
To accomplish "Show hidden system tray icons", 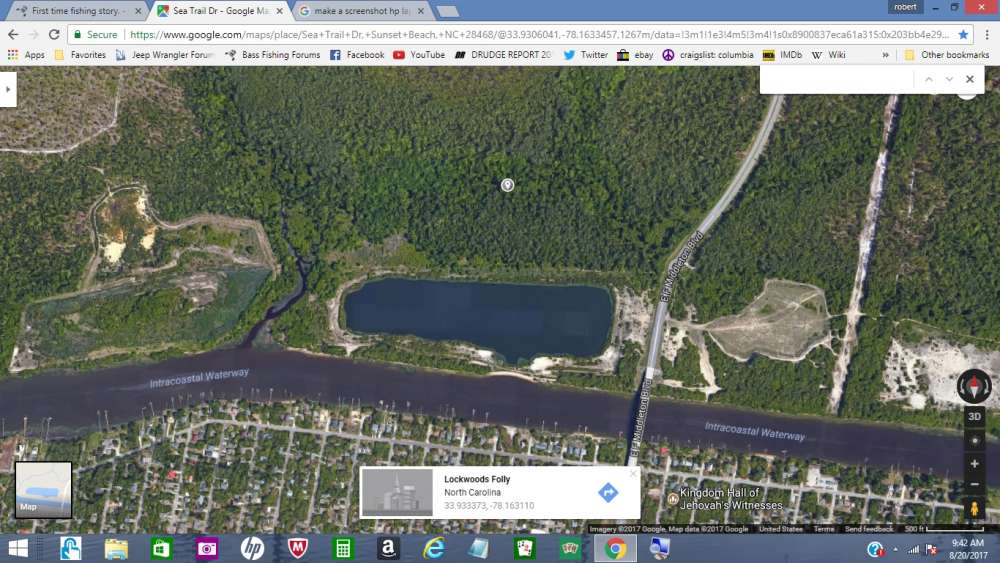I will point(895,549).
